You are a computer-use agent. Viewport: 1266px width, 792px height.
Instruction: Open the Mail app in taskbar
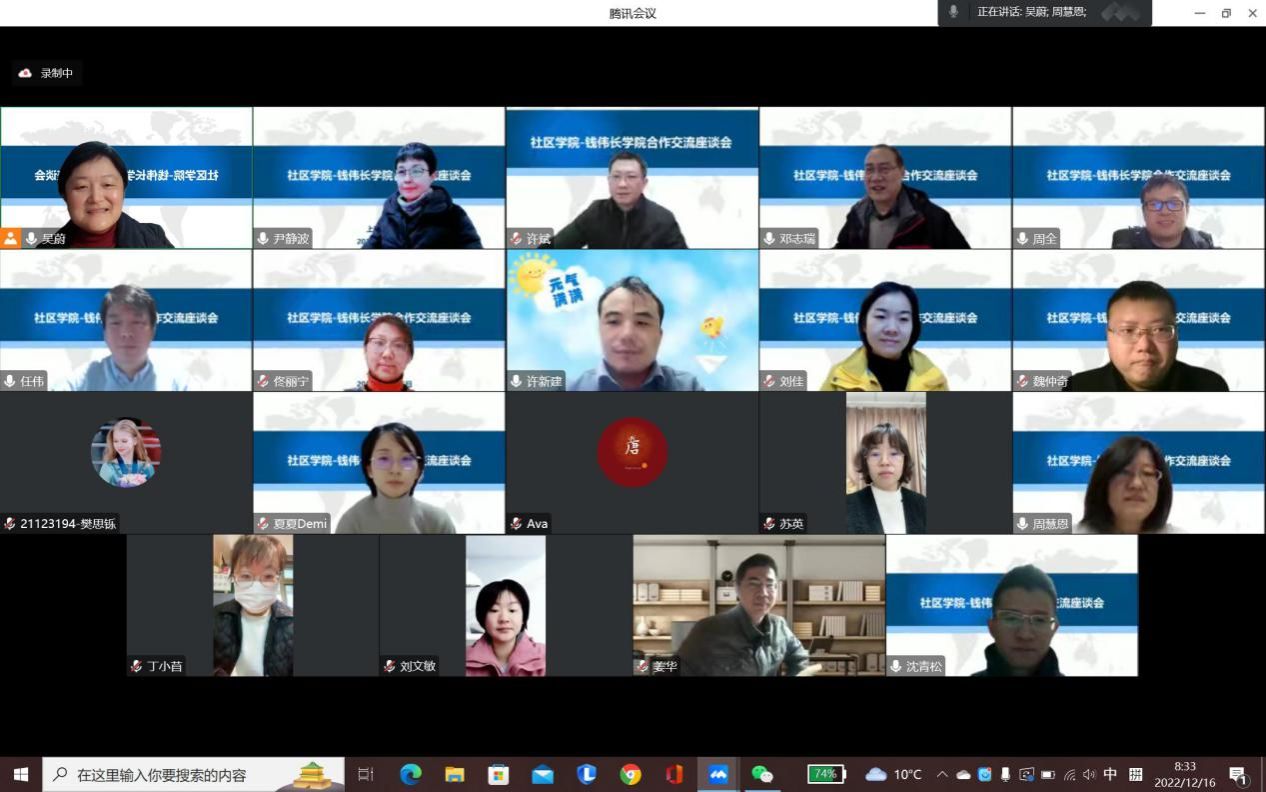pos(542,774)
